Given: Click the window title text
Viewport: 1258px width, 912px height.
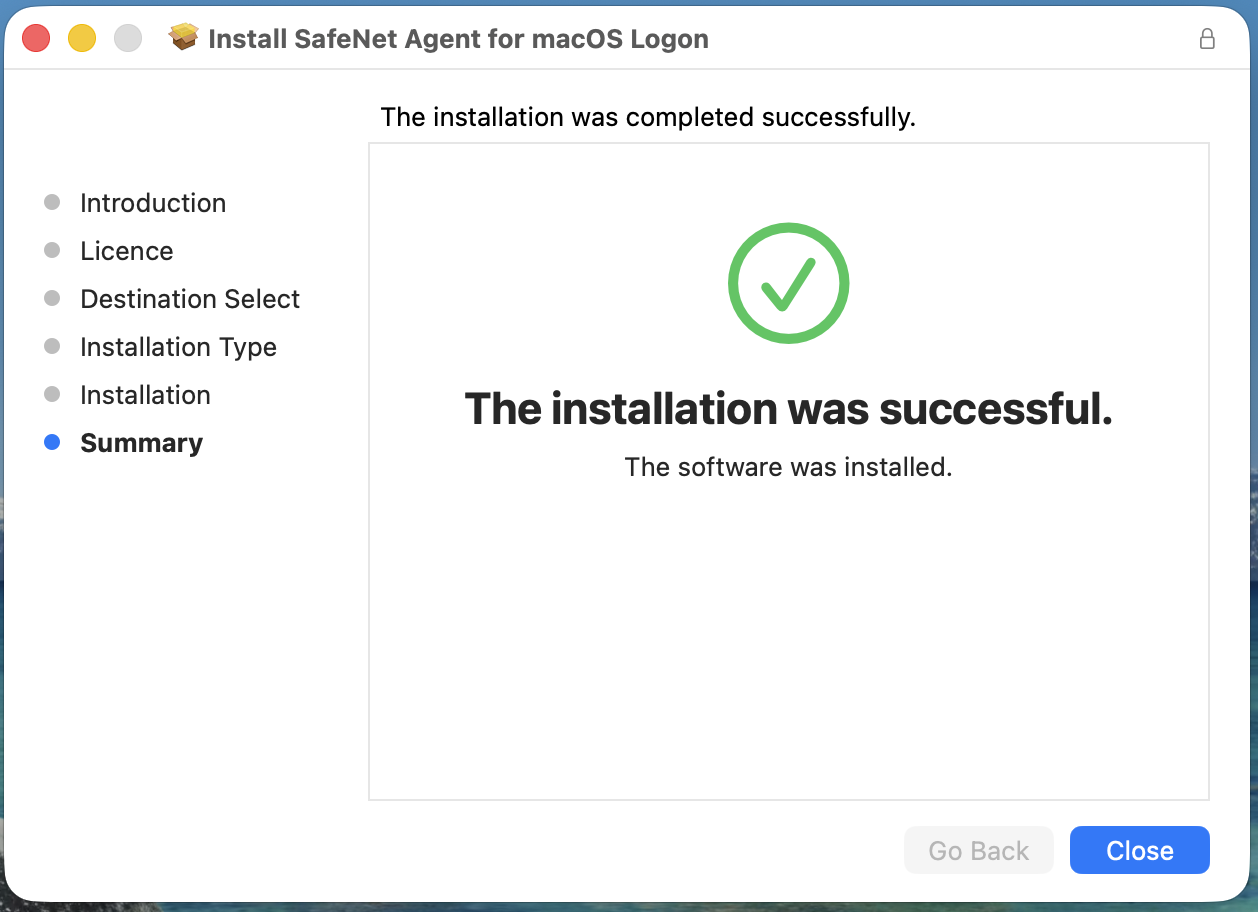Looking at the screenshot, I should click(458, 39).
